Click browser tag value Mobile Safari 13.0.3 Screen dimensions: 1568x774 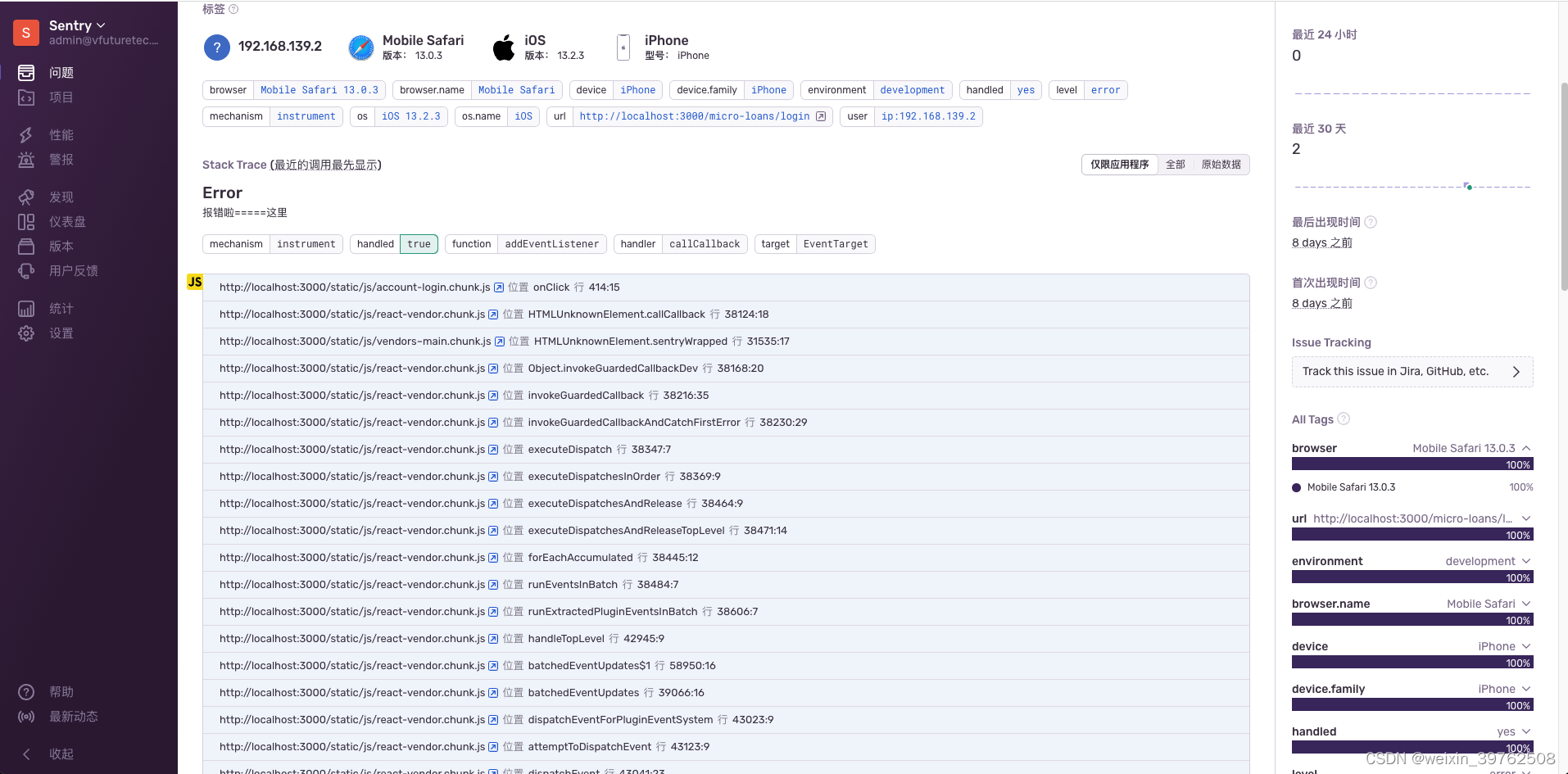click(x=319, y=90)
